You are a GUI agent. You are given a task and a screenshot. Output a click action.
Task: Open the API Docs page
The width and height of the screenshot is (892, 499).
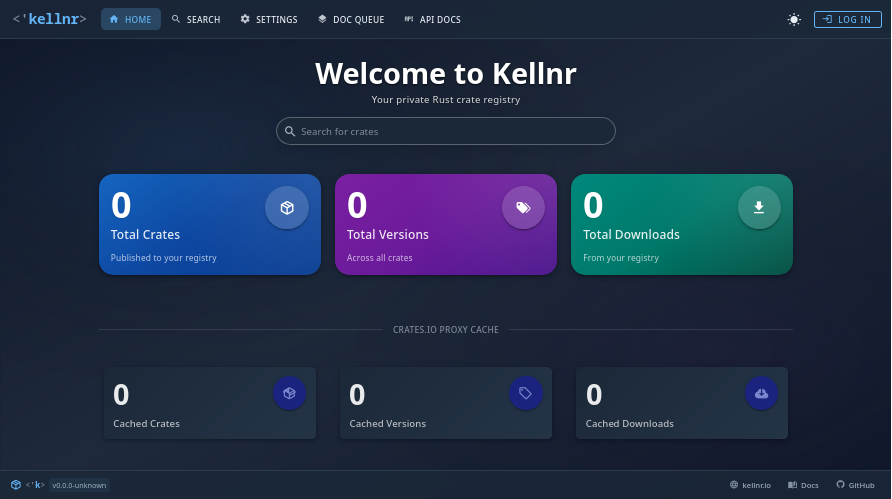point(432,19)
